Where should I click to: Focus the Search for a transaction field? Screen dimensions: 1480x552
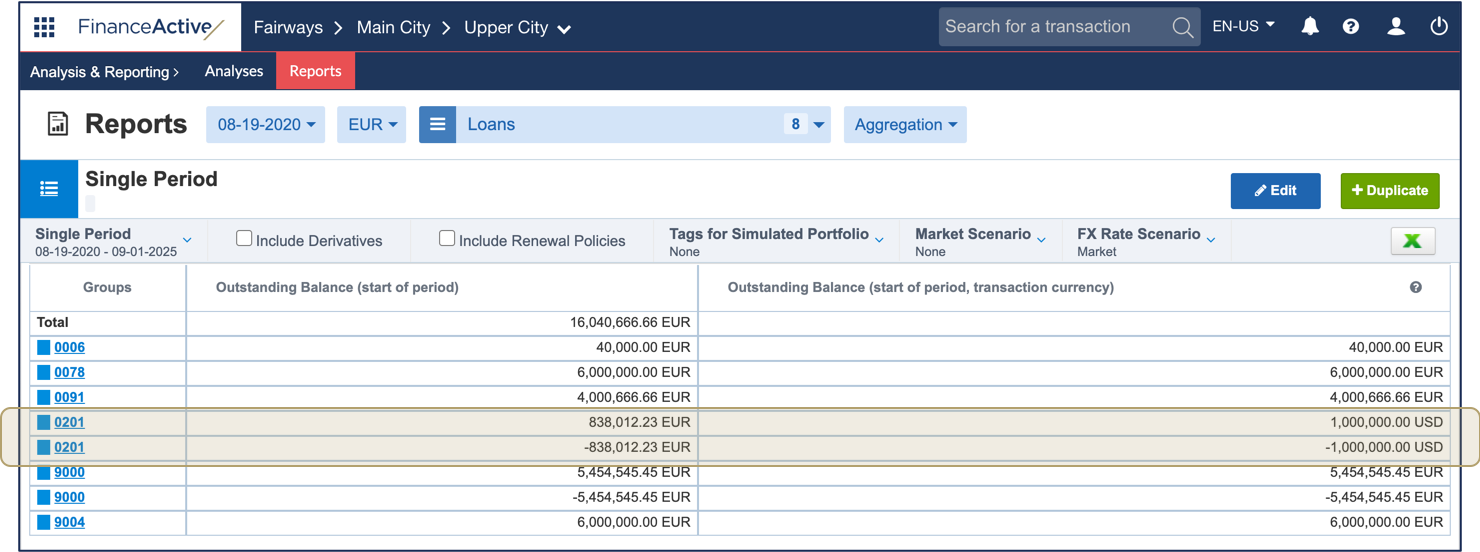(1050, 27)
